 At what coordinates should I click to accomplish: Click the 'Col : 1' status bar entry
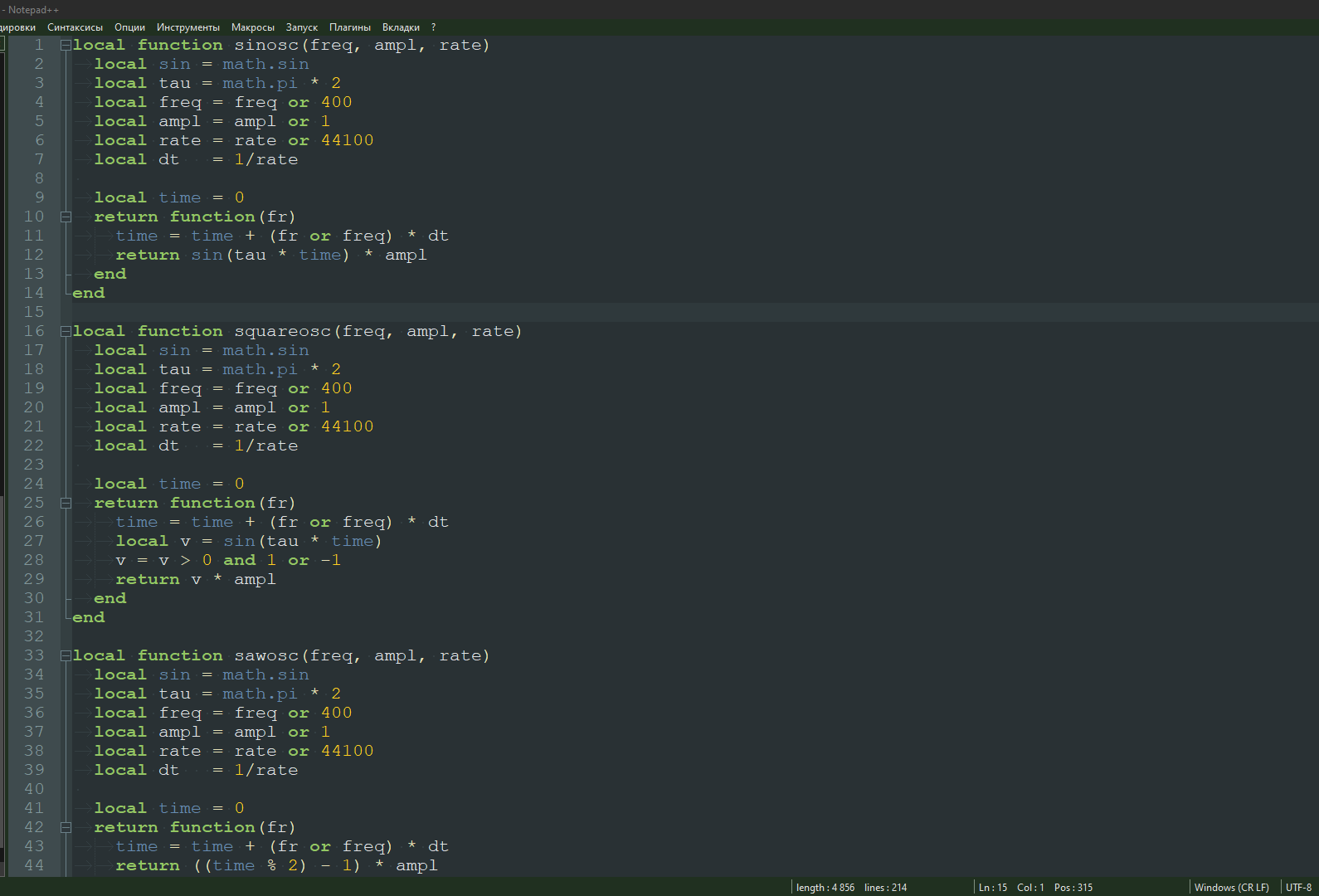click(1031, 888)
